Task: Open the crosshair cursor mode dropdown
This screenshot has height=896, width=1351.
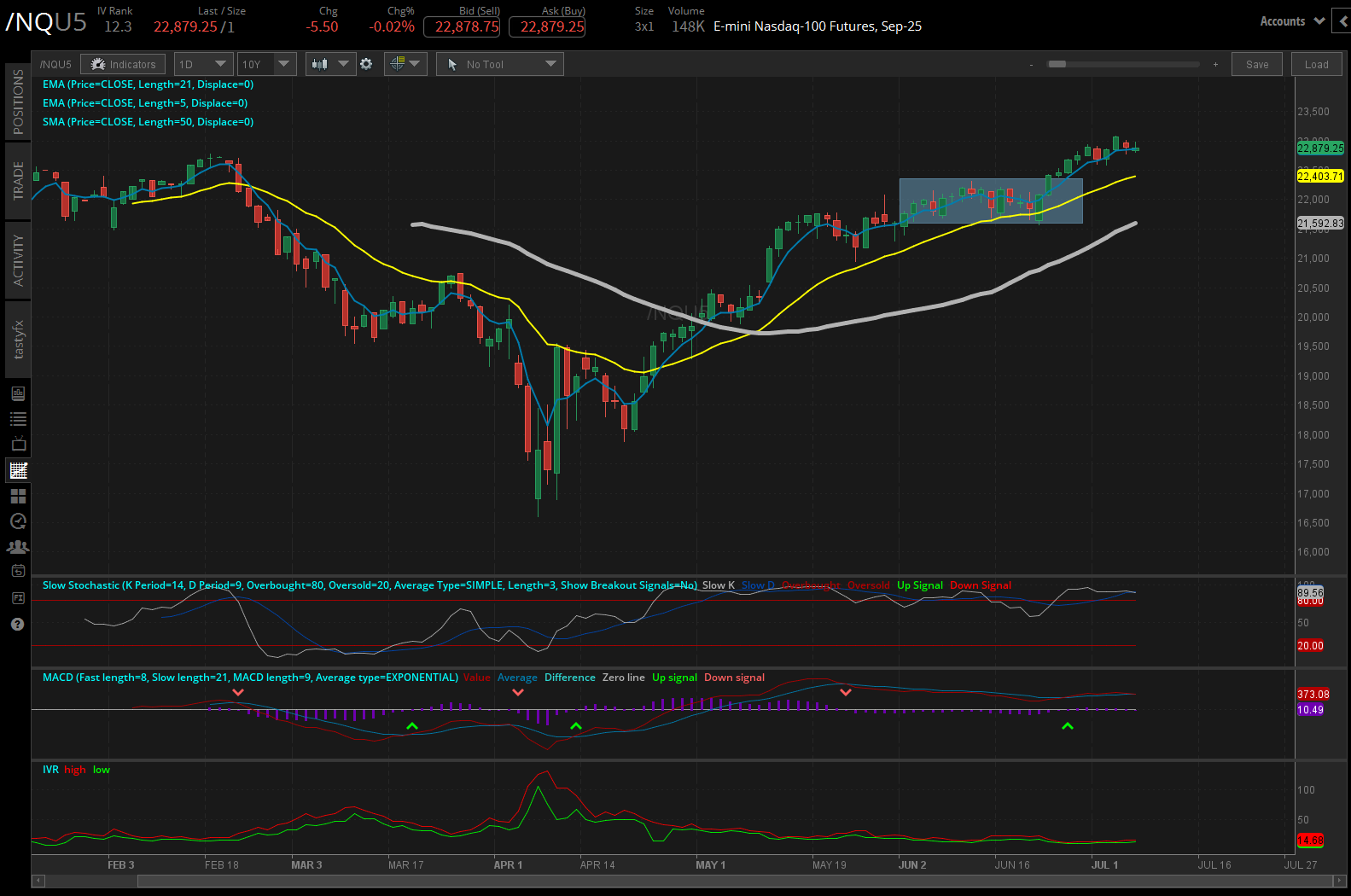Action: pyautogui.click(x=405, y=64)
